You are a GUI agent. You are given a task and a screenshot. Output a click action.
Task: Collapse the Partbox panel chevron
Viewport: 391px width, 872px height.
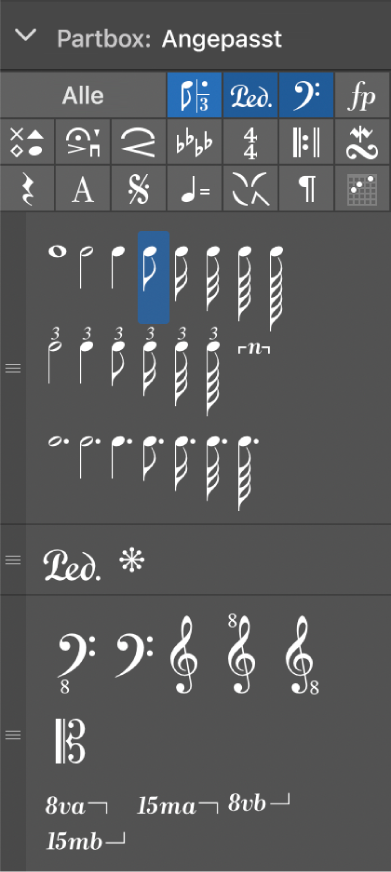[x=26, y=37]
